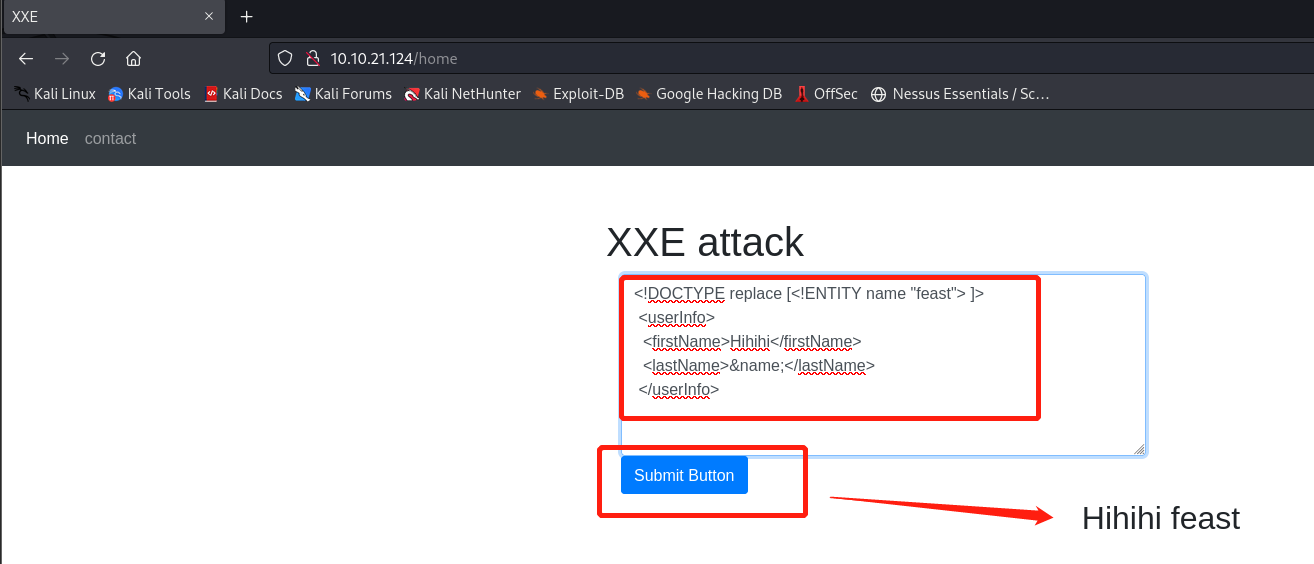1314x564 pixels.
Task: Open the Kali Forums bookmark
Action: coord(343,94)
